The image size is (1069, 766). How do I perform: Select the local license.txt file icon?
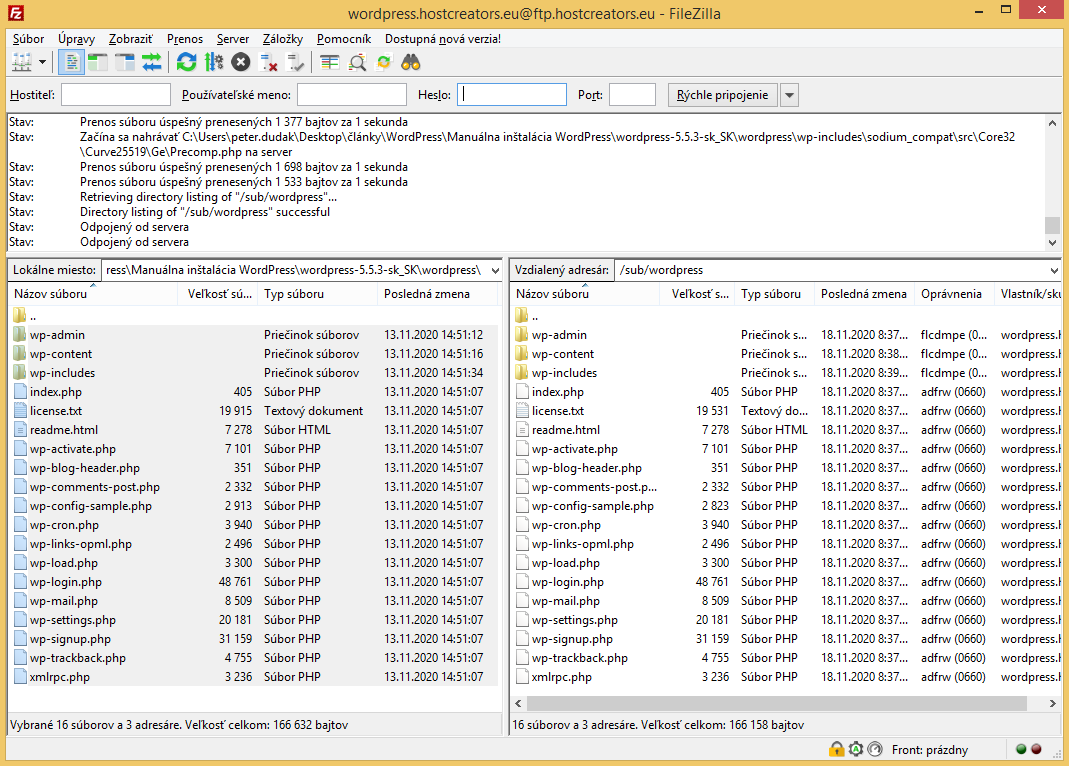pyautogui.click(x=20, y=411)
